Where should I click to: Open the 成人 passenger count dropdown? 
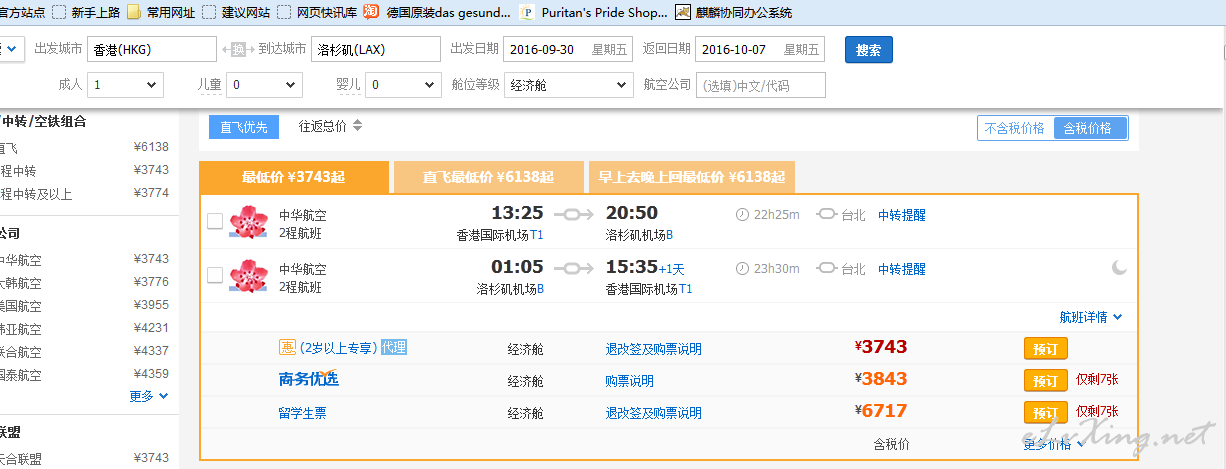coord(126,85)
